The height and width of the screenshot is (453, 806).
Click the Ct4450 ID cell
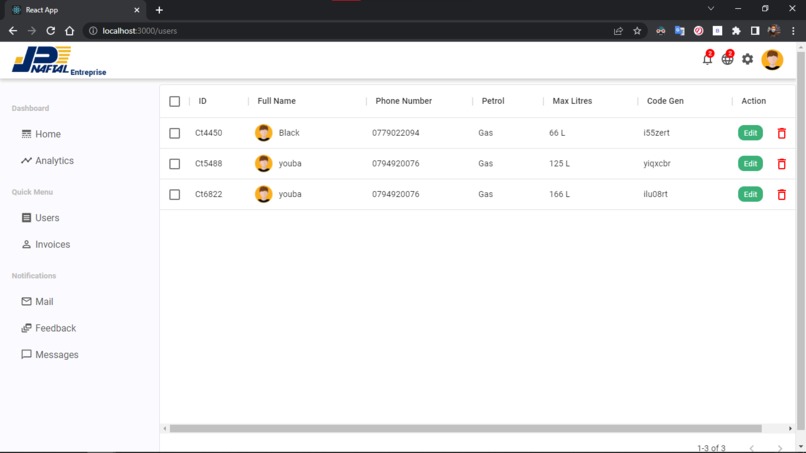[208, 133]
